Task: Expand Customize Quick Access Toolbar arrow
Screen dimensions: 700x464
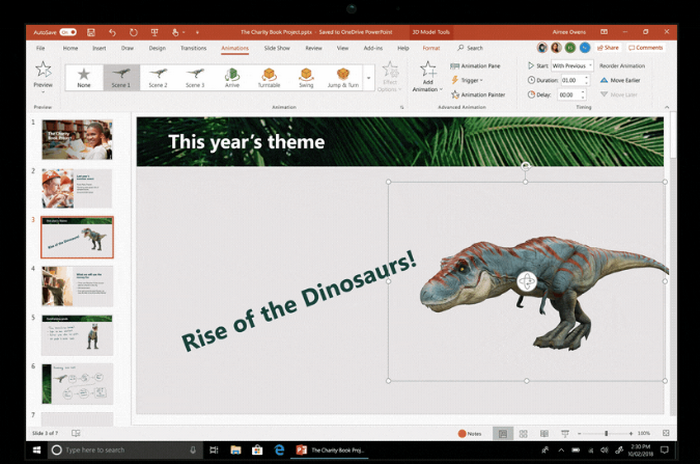Action: point(197,32)
